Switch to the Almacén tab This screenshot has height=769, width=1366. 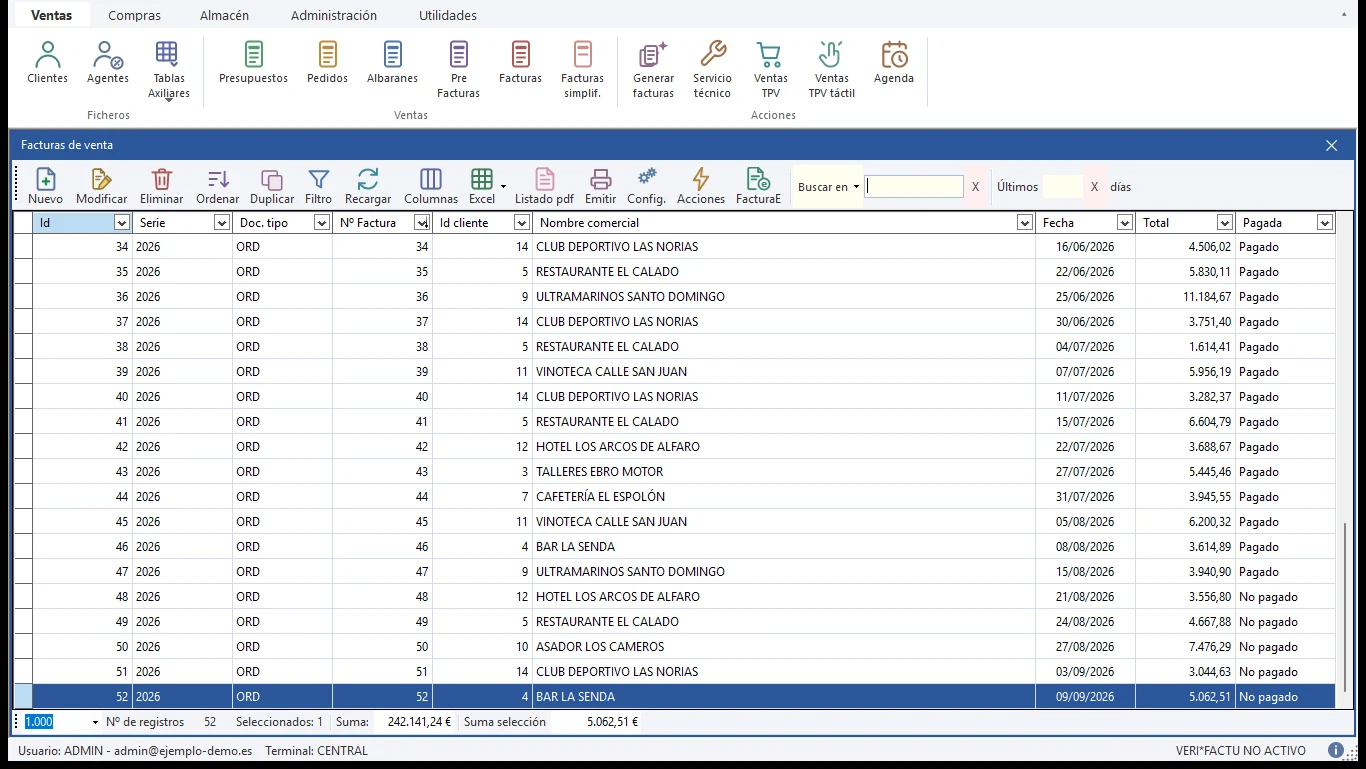224,15
